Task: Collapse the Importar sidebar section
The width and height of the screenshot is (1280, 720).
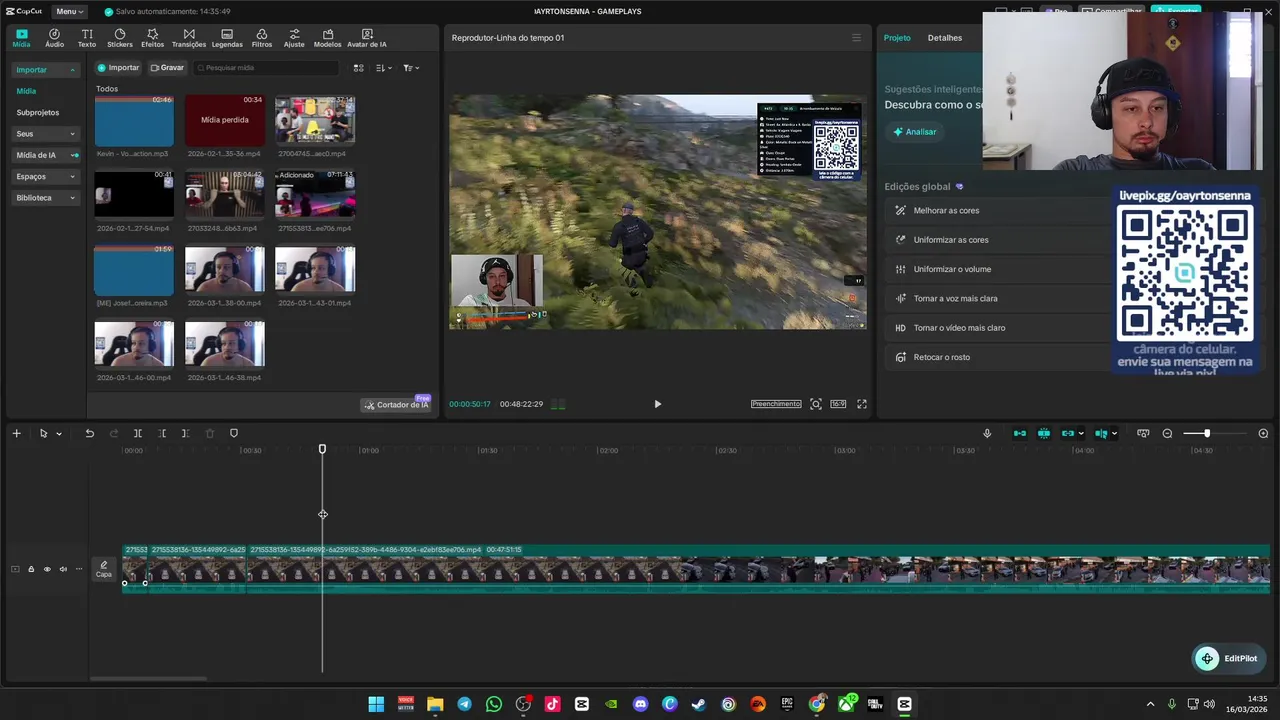Action: 46,70
